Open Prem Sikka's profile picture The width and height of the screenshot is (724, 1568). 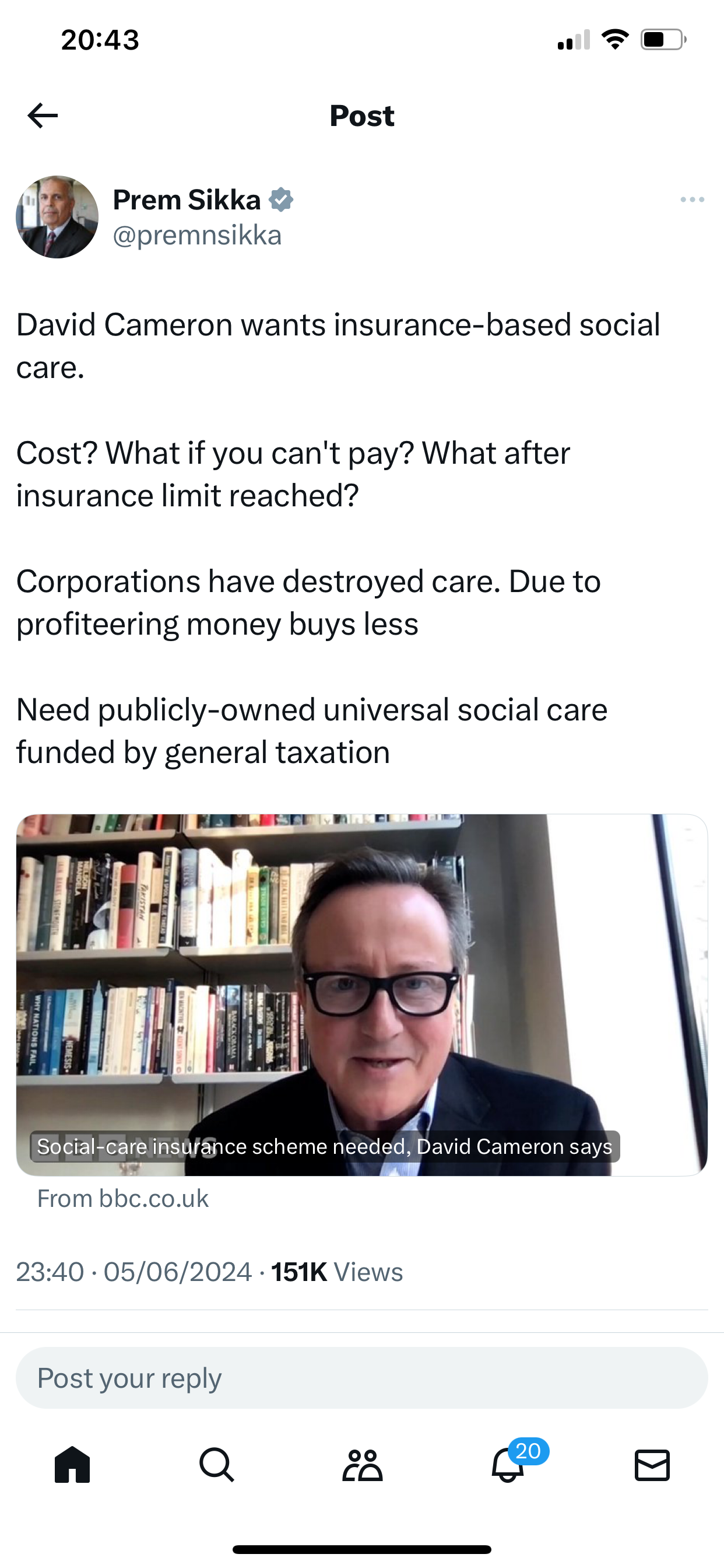pyautogui.click(x=57, y=218)
